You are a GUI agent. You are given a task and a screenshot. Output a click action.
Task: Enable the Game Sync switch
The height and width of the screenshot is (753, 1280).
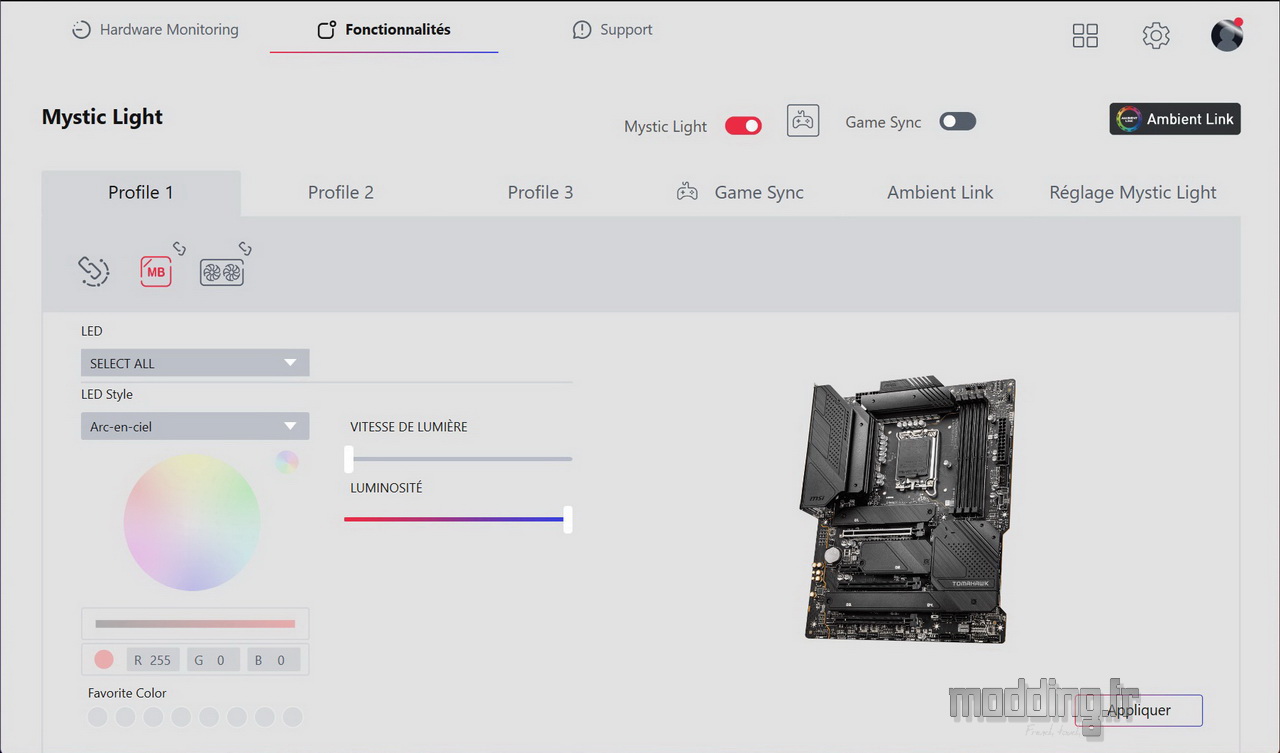pos(957,121)
